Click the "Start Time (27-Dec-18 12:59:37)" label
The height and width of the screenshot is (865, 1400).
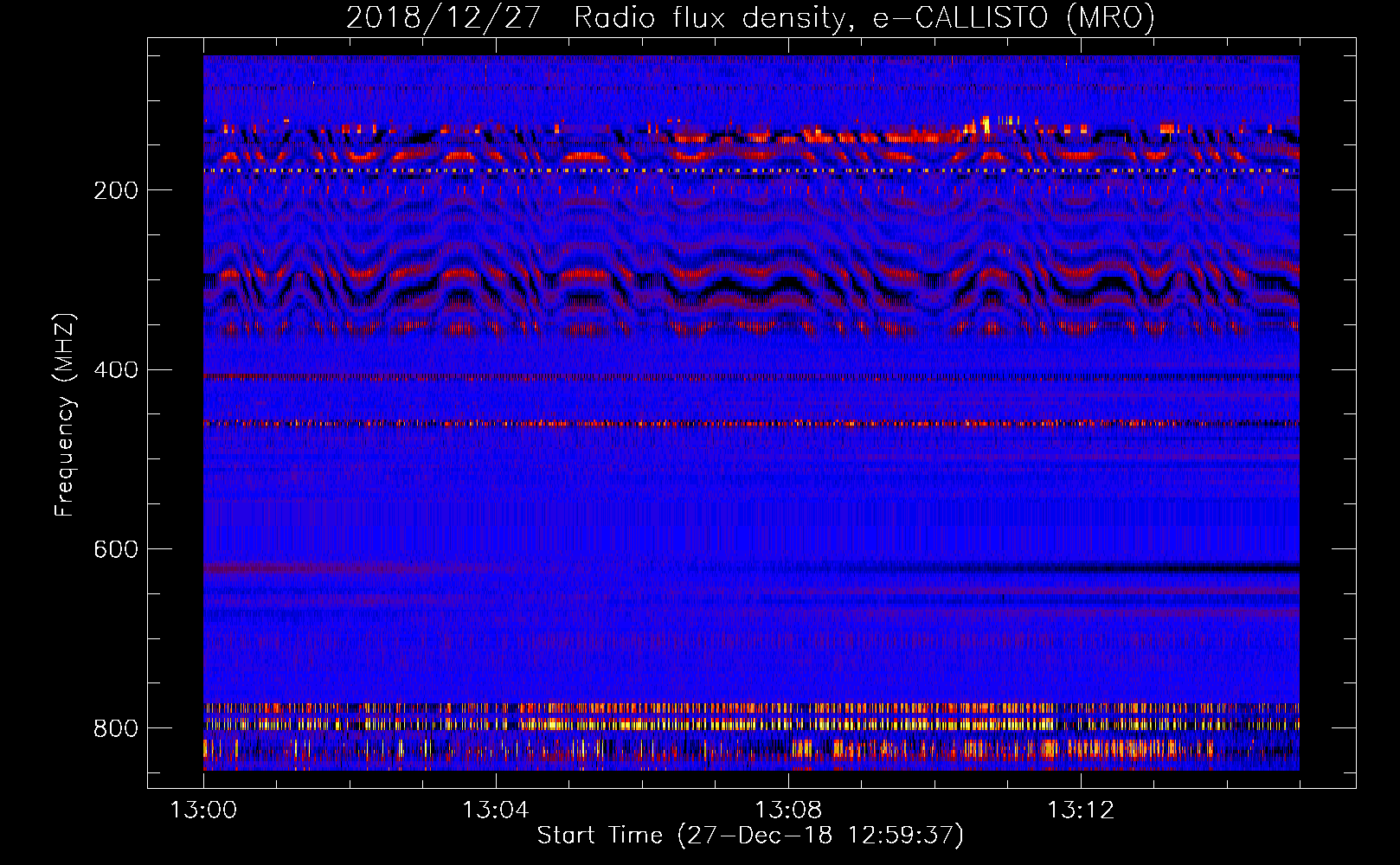[750, 836]
